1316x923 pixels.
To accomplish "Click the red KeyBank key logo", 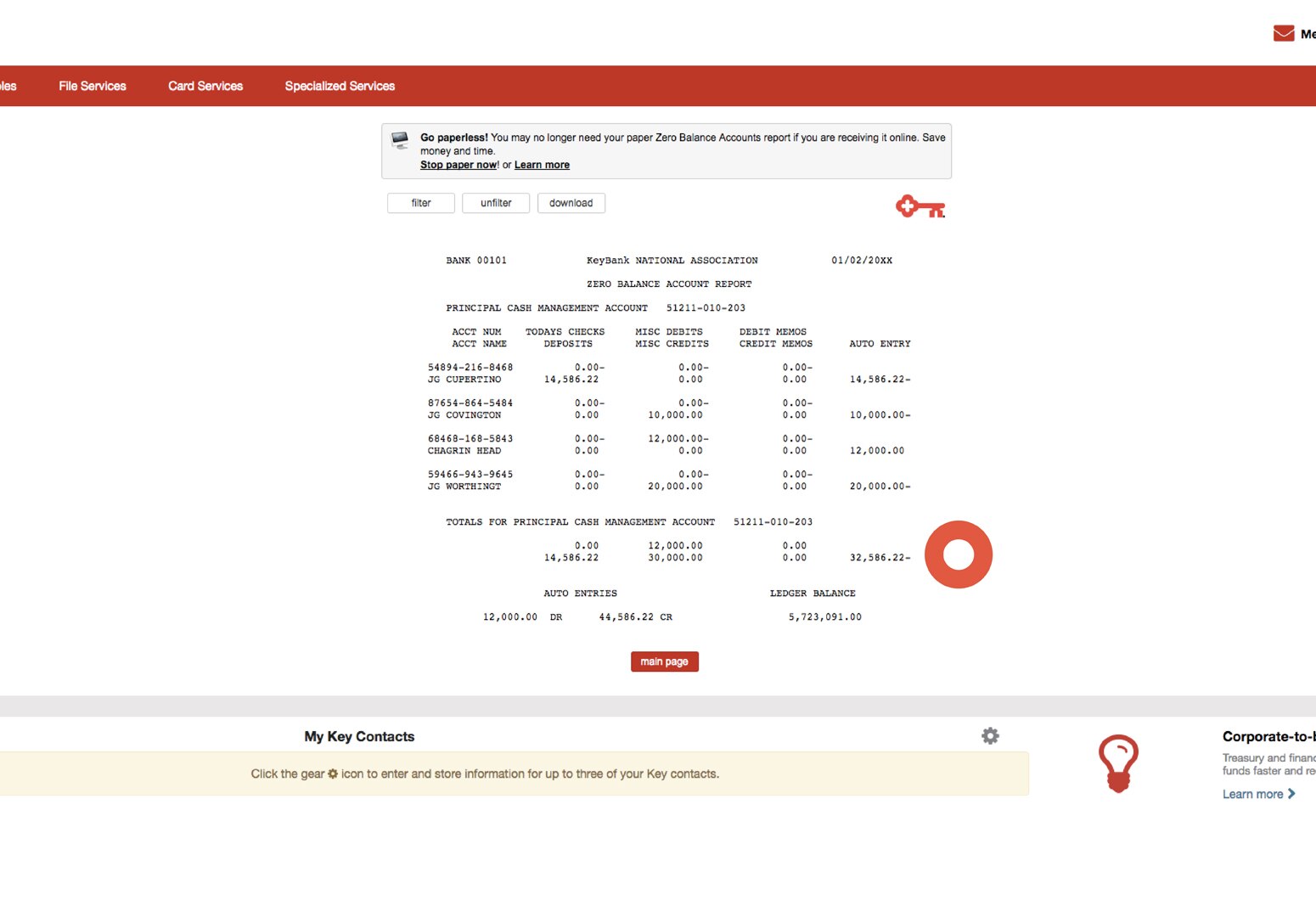I will 920,205.
